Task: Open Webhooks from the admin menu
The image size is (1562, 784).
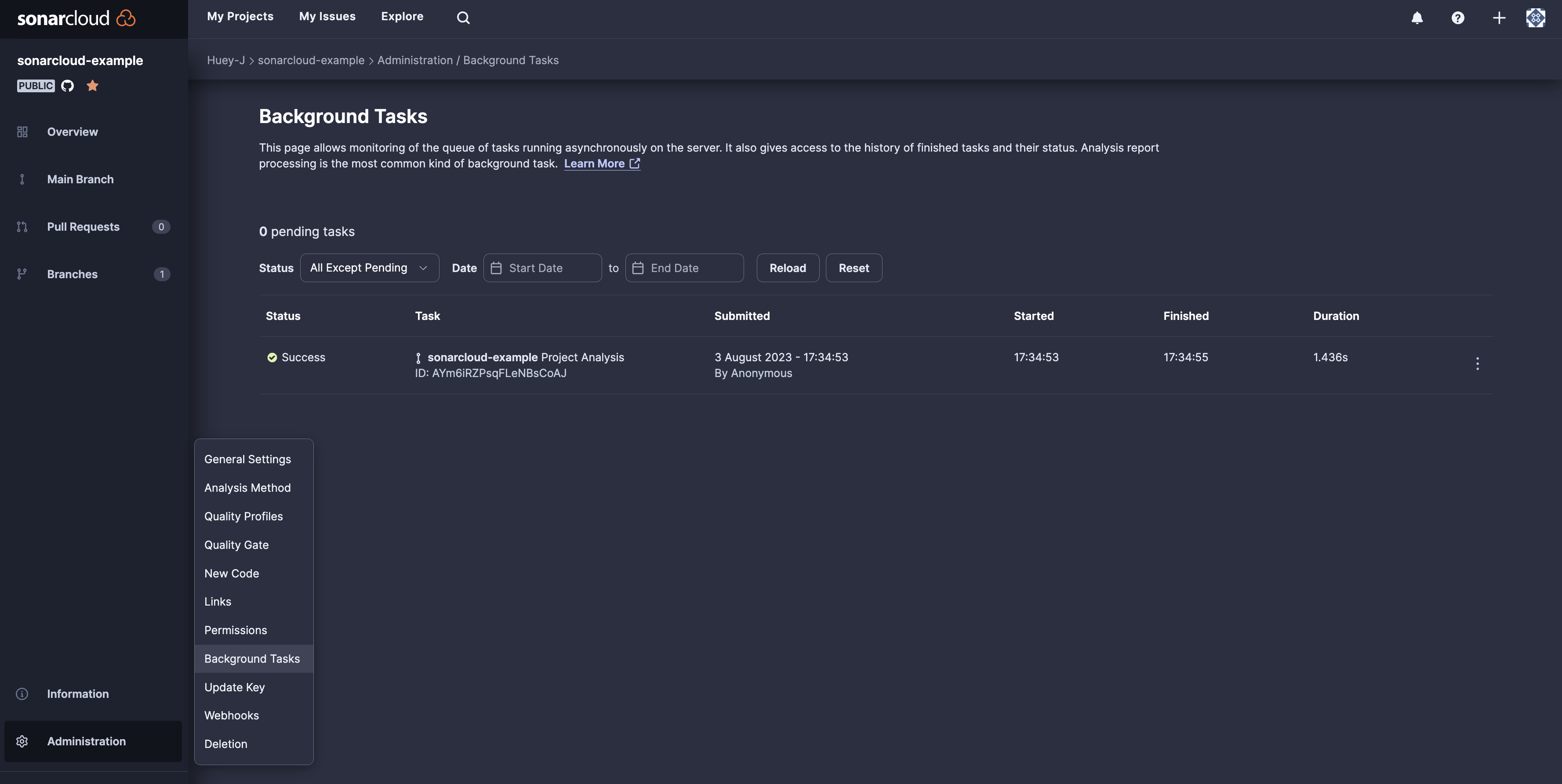Action: click(231, 715)
